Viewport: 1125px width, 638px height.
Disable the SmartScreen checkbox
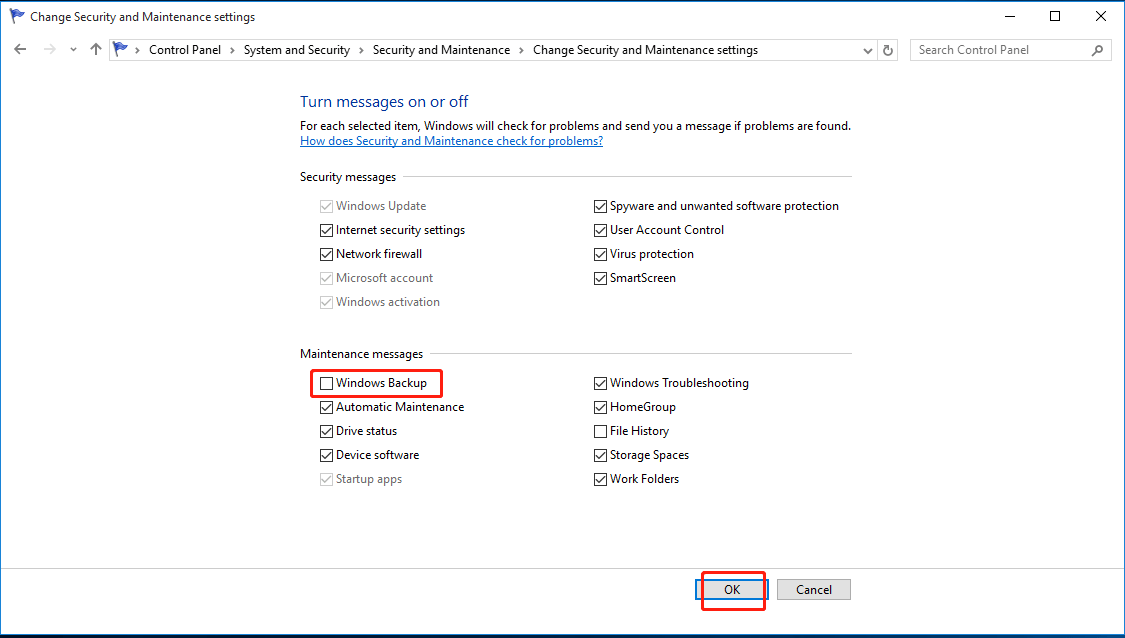600,278
